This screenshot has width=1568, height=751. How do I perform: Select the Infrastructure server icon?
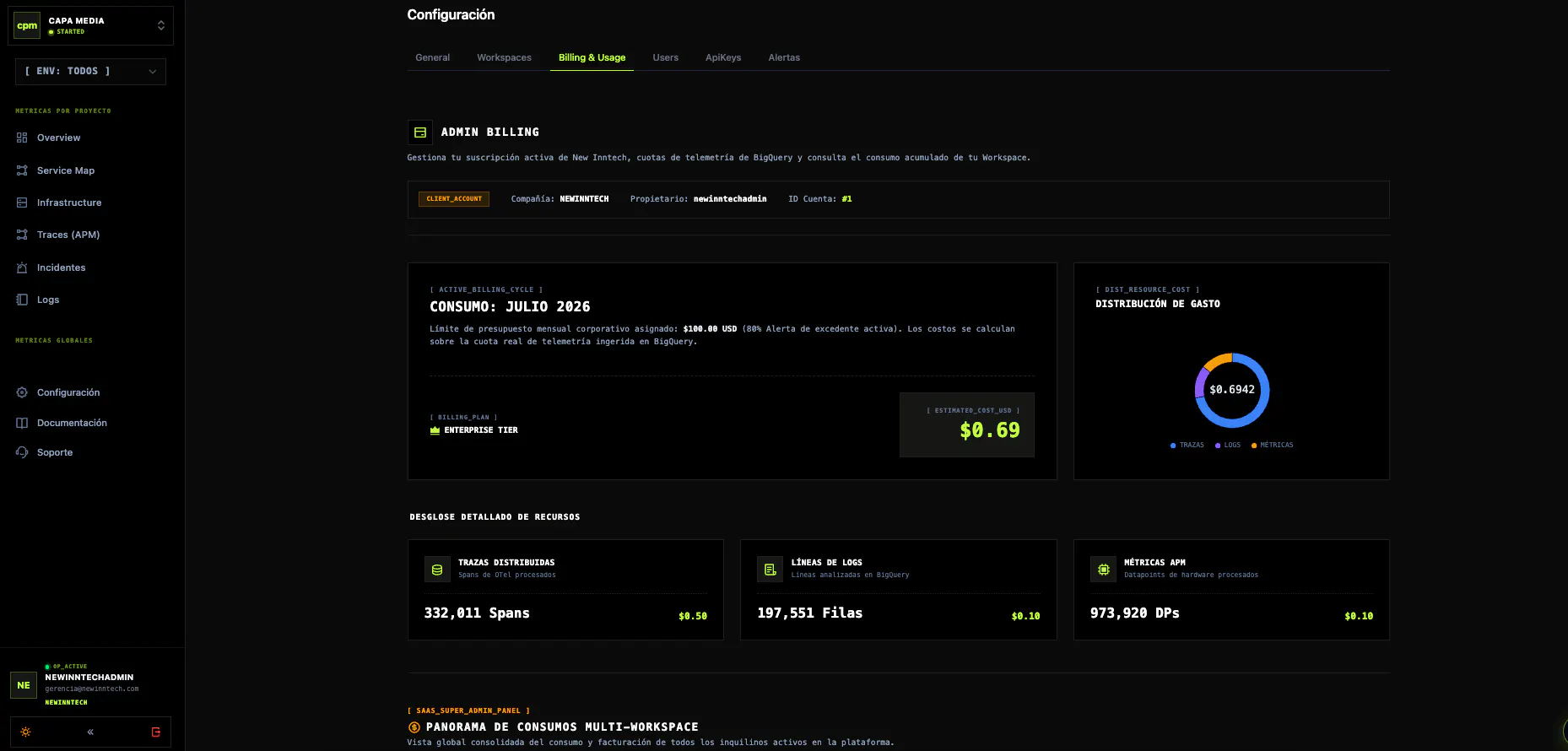pos(22,203)
